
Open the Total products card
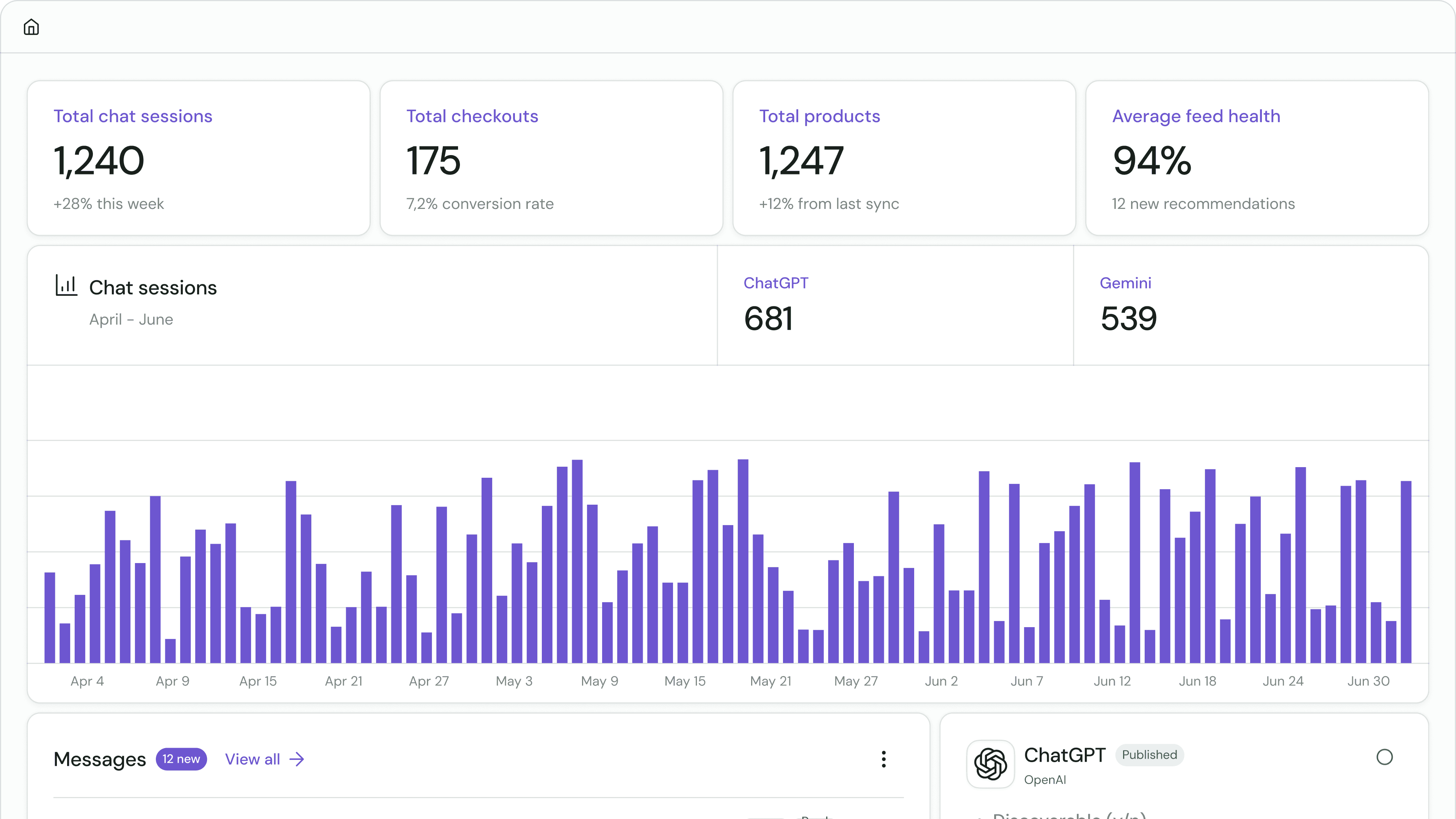point(904,158)
